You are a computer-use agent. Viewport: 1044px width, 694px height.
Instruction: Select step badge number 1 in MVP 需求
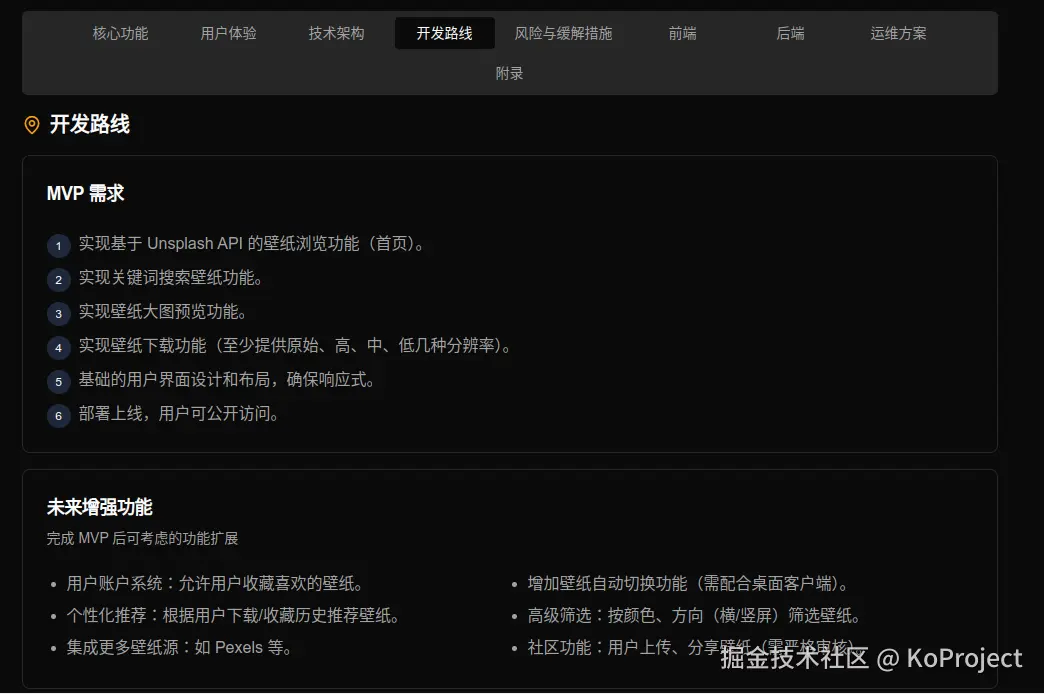coord(58,245)
